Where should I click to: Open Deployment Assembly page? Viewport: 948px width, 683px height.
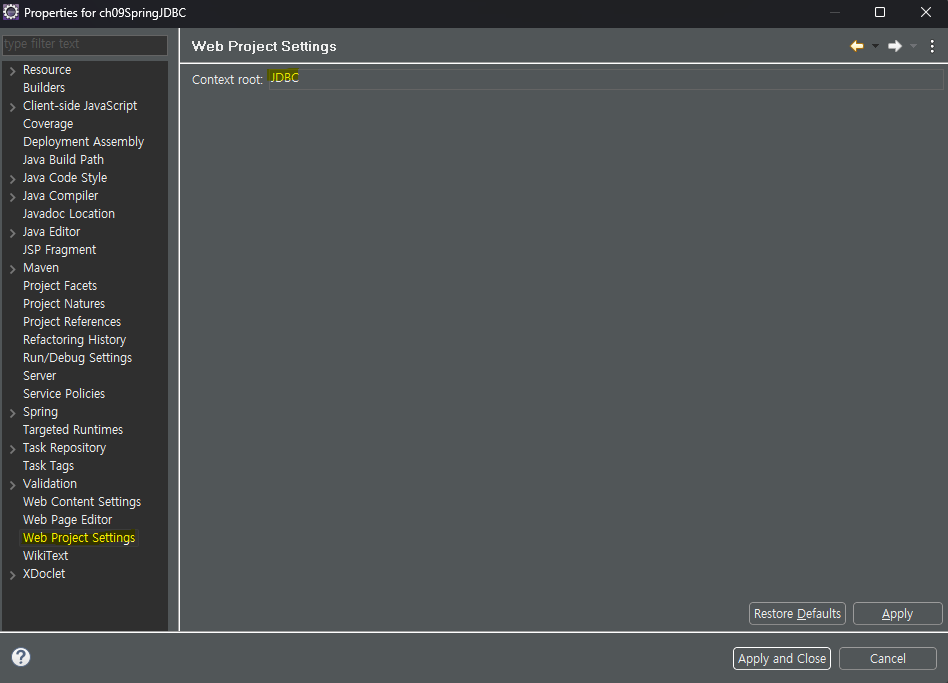83,141
